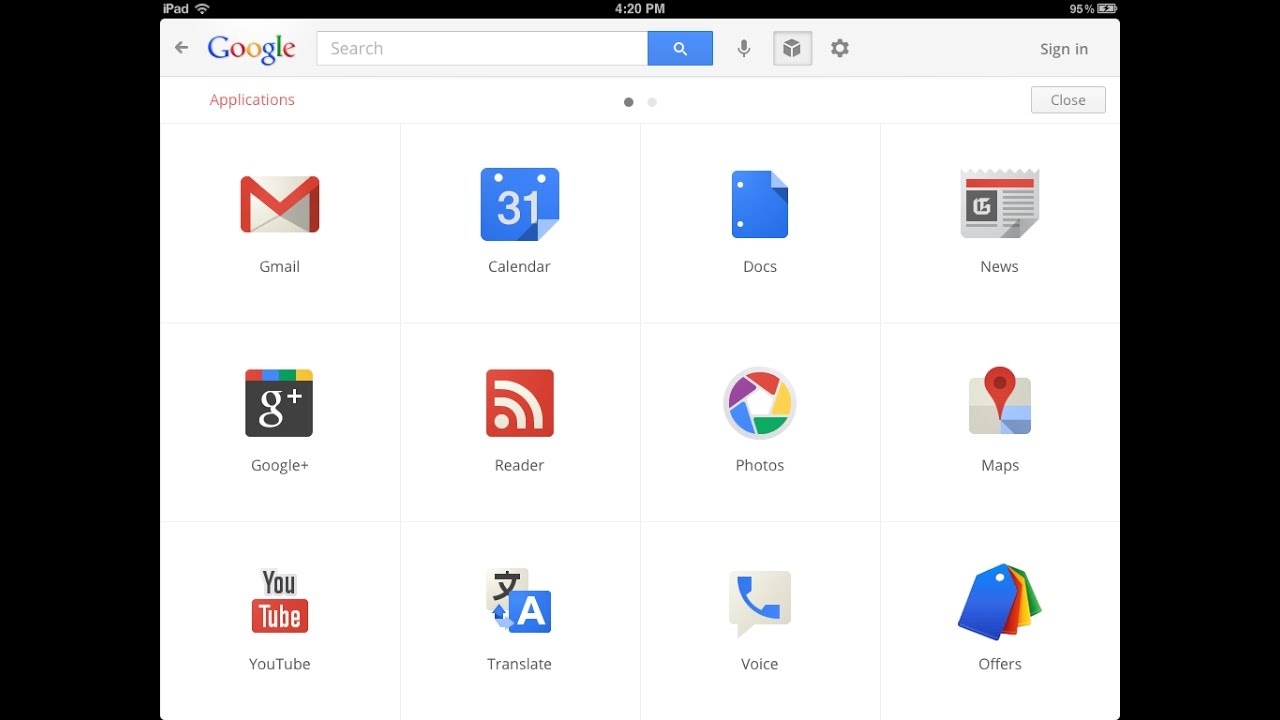Click the Translate label text

pyautogui.click(x=519, y=664)
